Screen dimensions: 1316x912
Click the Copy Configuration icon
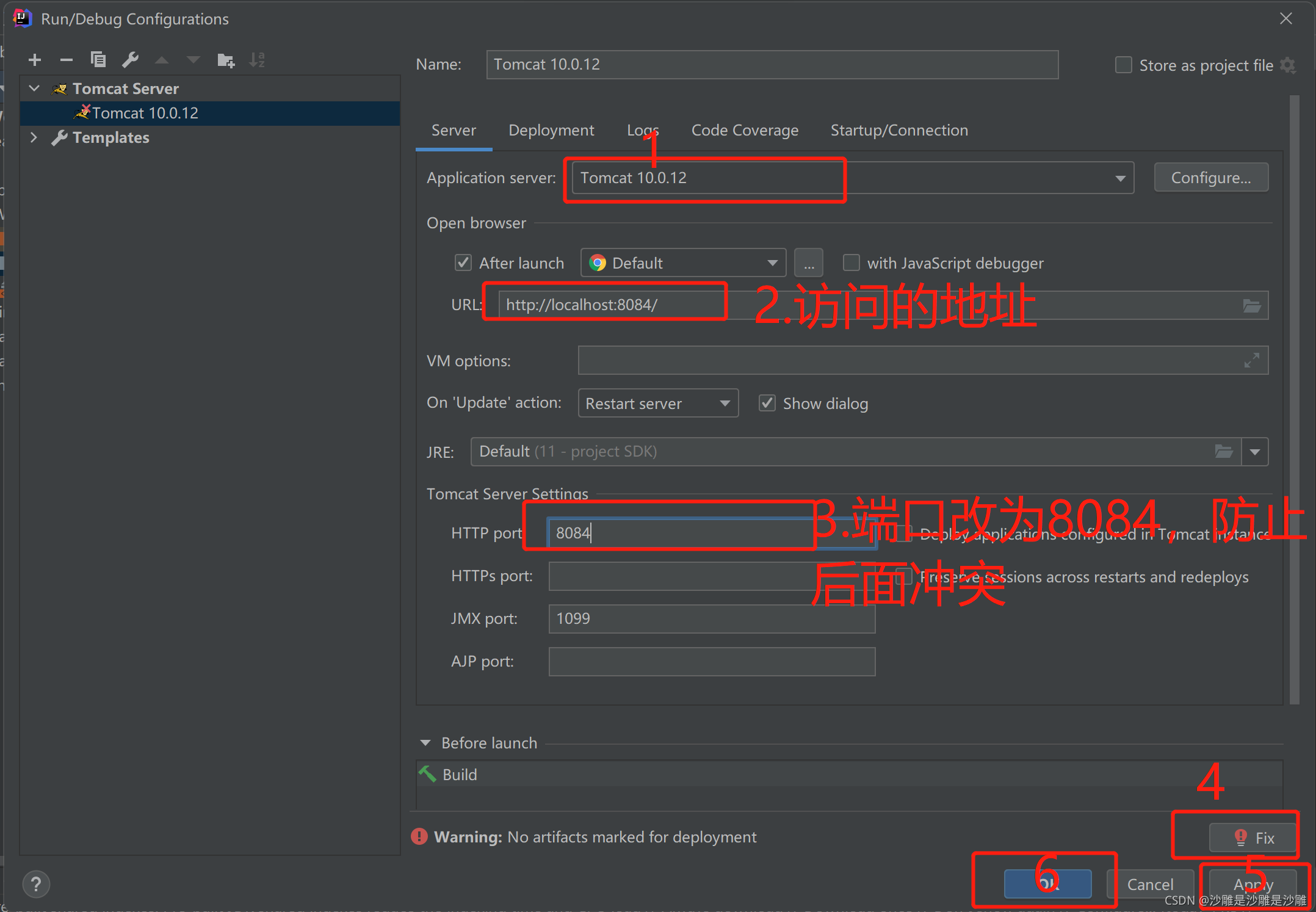[x=98, y=60]
